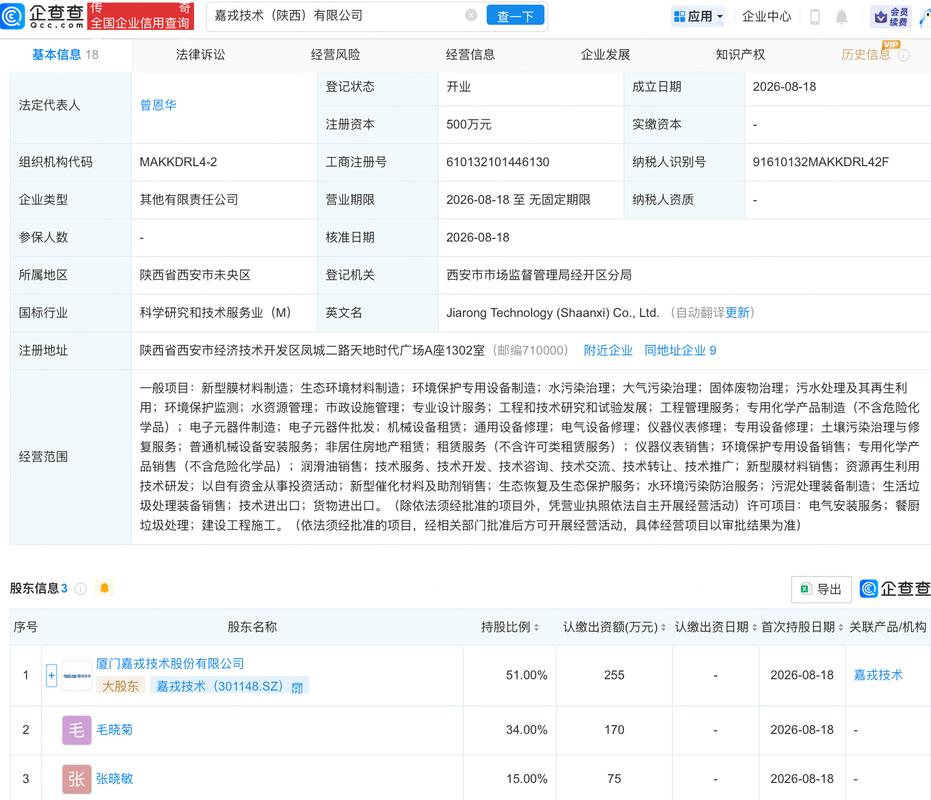Viewport: 931px width, 800px height.
Task: Click the Qcc.com 企查查 logo
Action: click(x=42, y=15)
